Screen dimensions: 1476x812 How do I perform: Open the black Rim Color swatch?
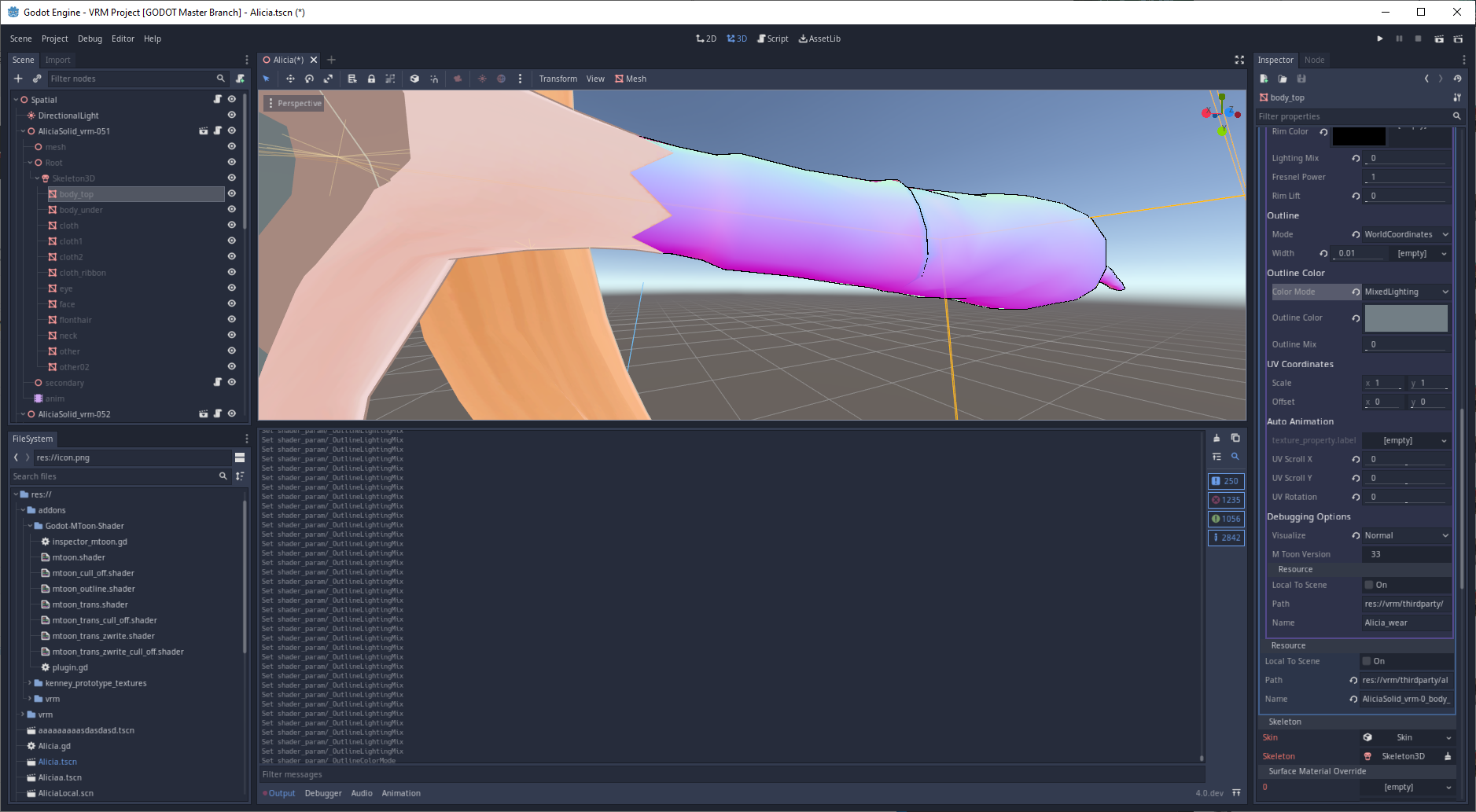click(x=1359, y=136)
